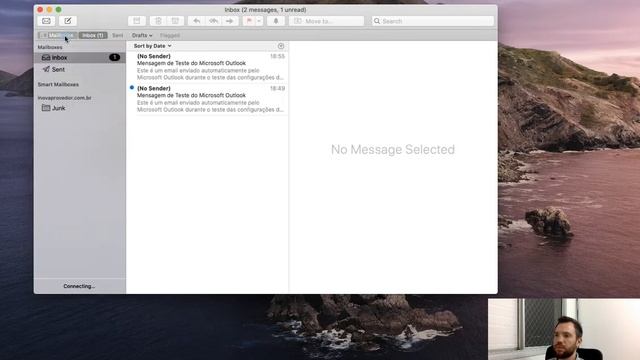Click the blue unread dot
The height and width of the screenshot is (360, 640).
coord(132,87)
